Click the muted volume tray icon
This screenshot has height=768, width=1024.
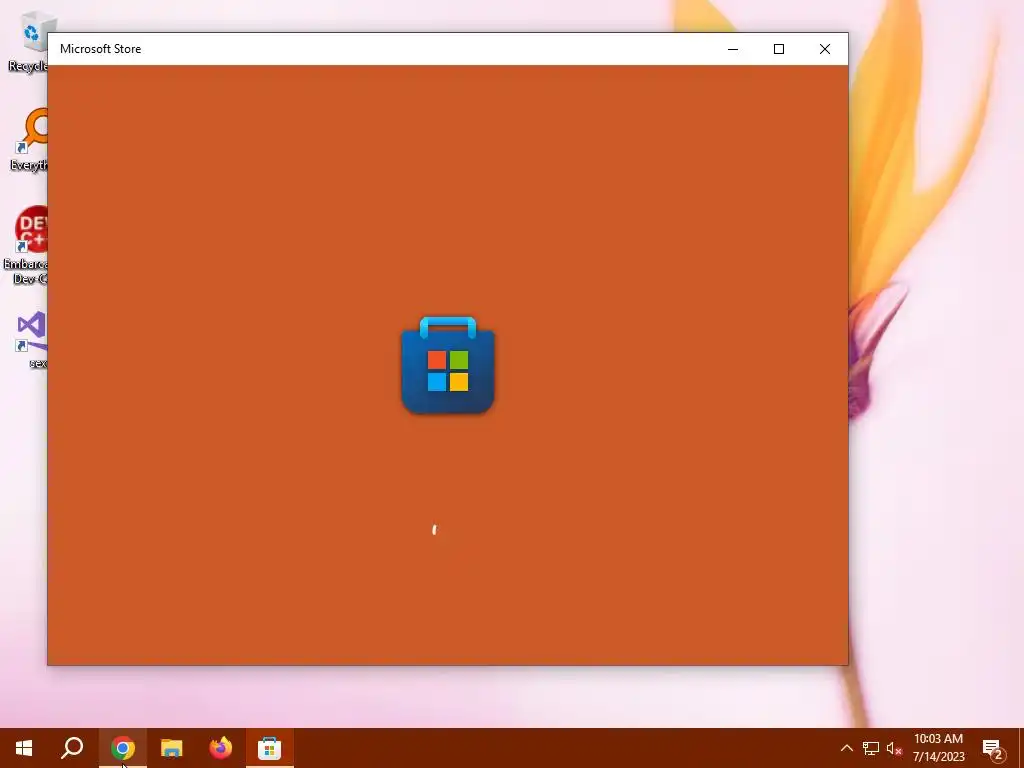pyautogui.click(x=894, y=748)
